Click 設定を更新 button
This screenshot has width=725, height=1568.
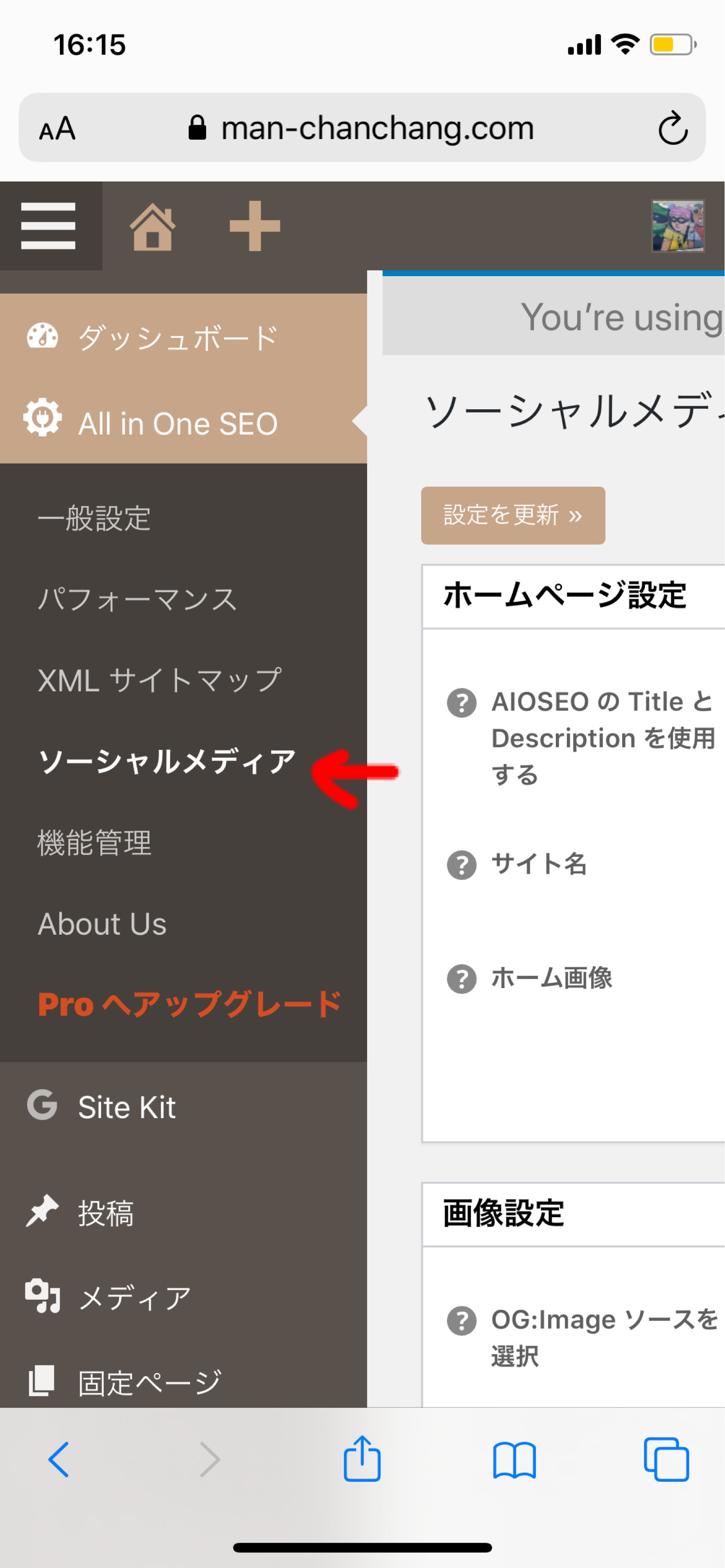pyautogui.click(x=513, y=515)
